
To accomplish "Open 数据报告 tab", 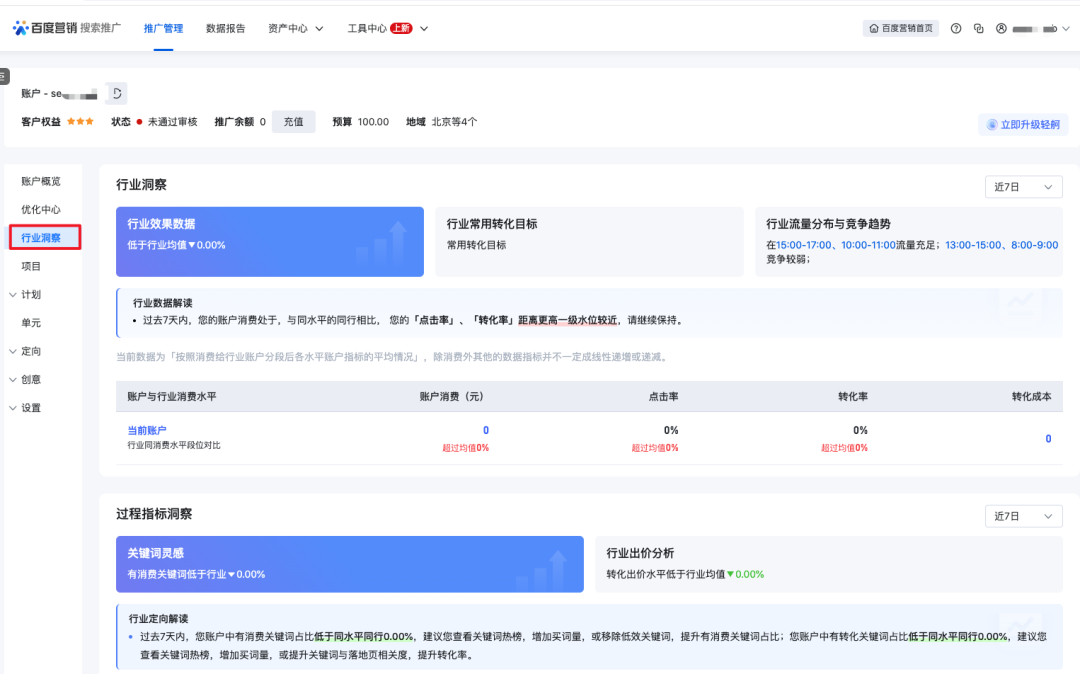I will pos(225,28).
